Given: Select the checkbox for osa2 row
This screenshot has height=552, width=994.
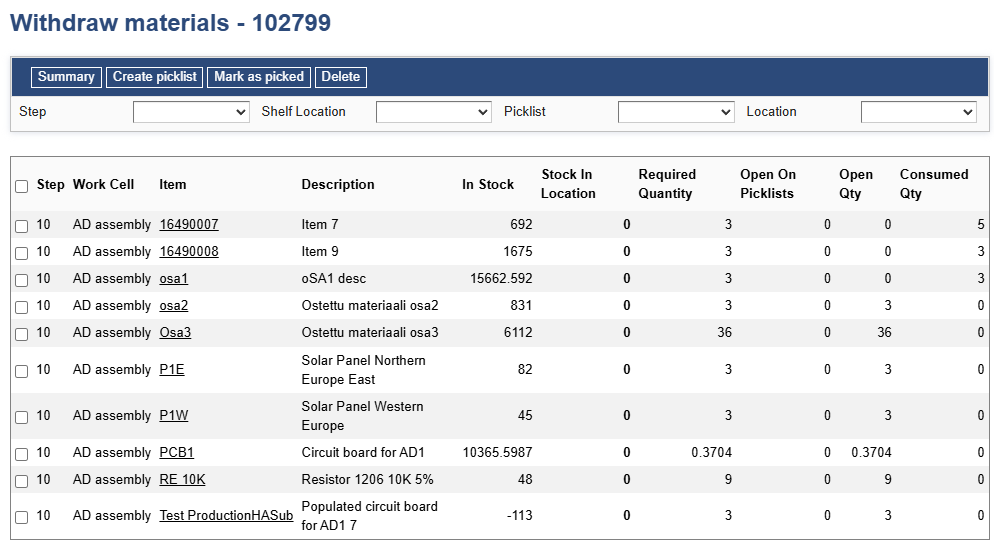Looking at the screenshot, I should [x=22, y=307].
